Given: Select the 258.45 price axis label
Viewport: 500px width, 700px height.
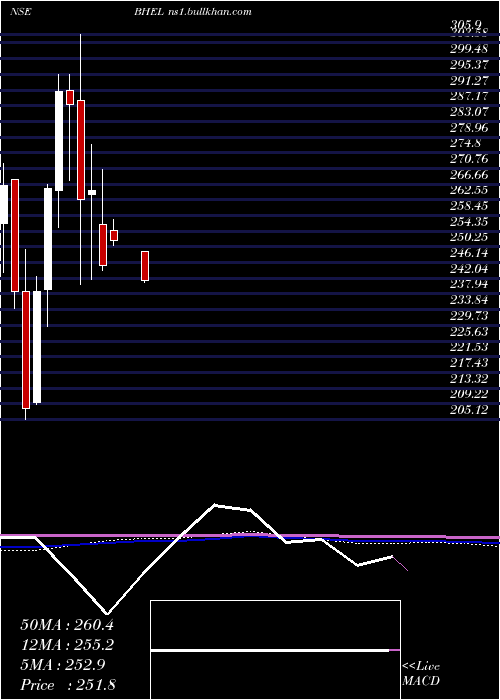Looking at the screenshot, I should [x=469, y=205].
